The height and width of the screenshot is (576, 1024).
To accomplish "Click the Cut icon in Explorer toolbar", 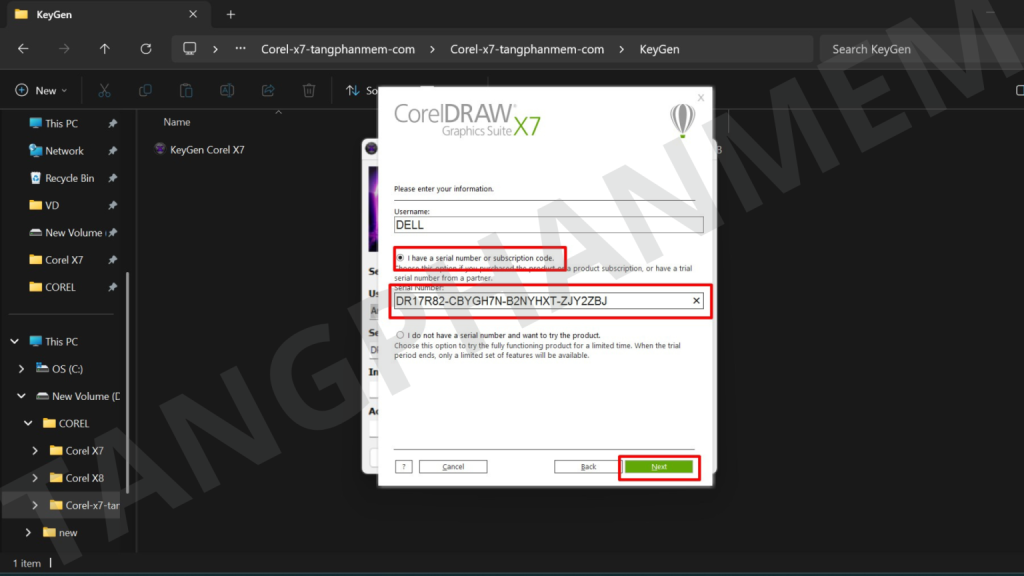I will pos(104,90).
